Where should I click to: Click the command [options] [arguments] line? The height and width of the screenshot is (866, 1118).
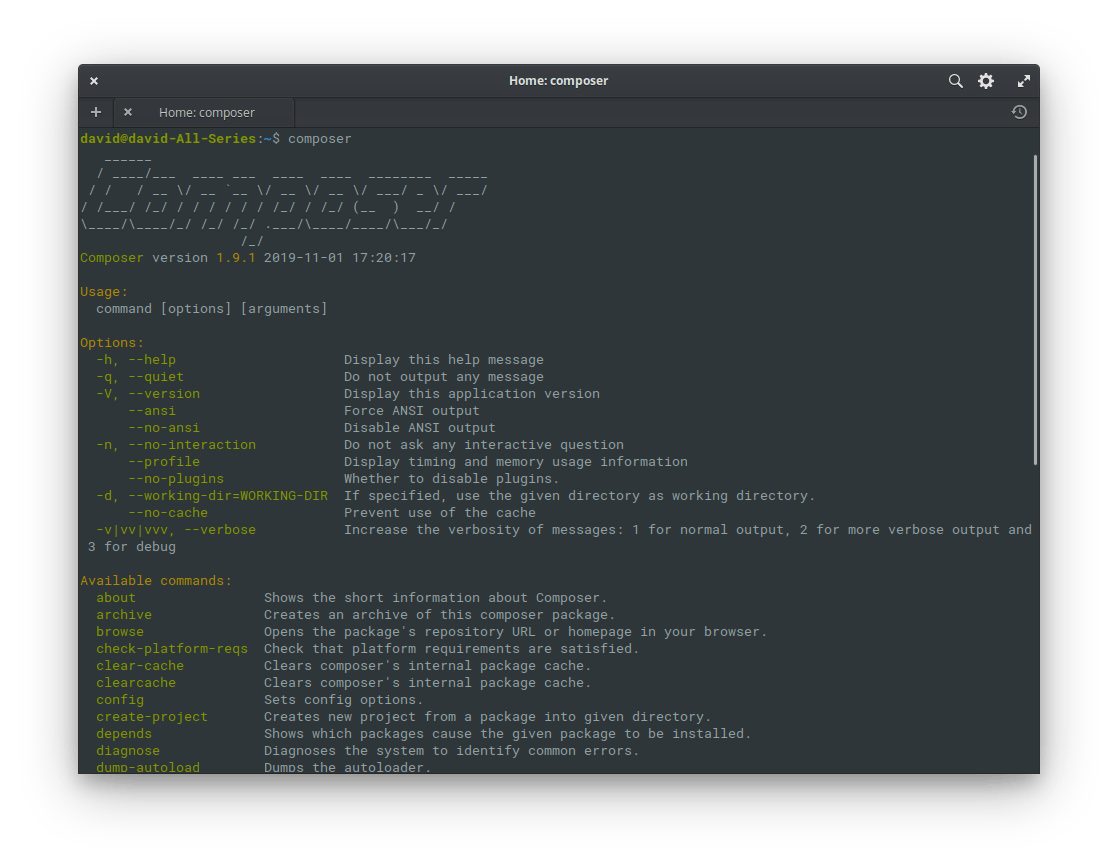pyautogui.click(x=212, y=309)
